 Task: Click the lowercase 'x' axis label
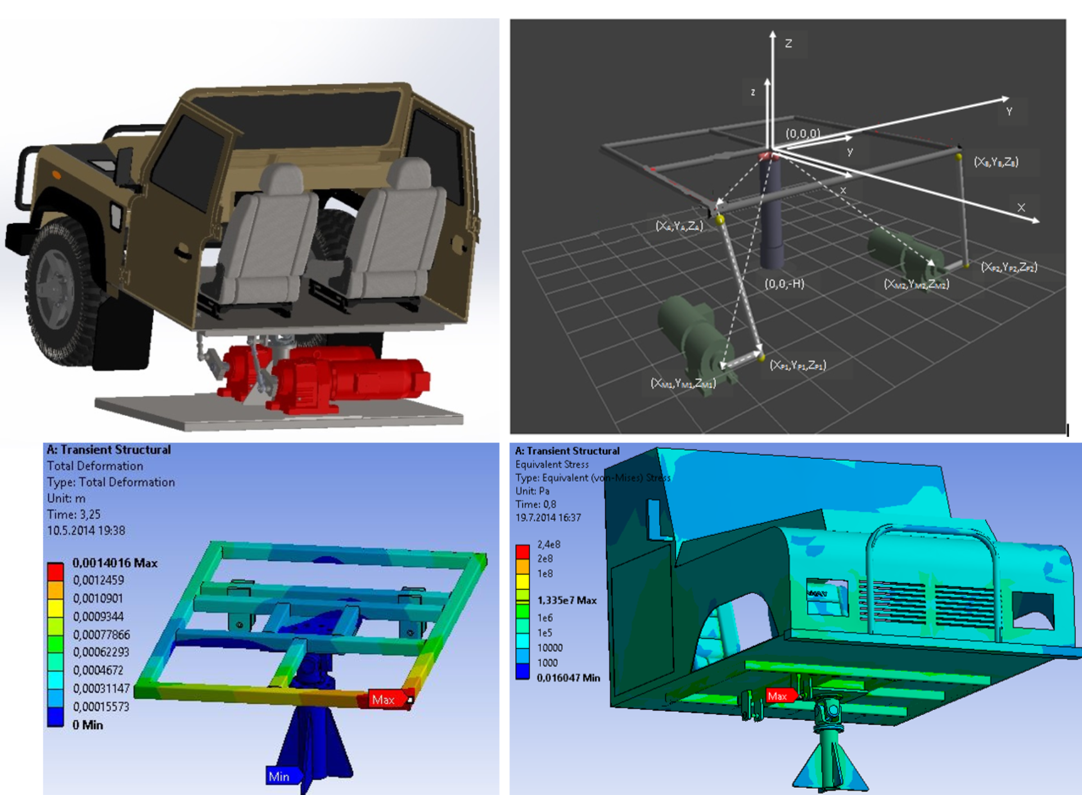[x=843, y=190]
